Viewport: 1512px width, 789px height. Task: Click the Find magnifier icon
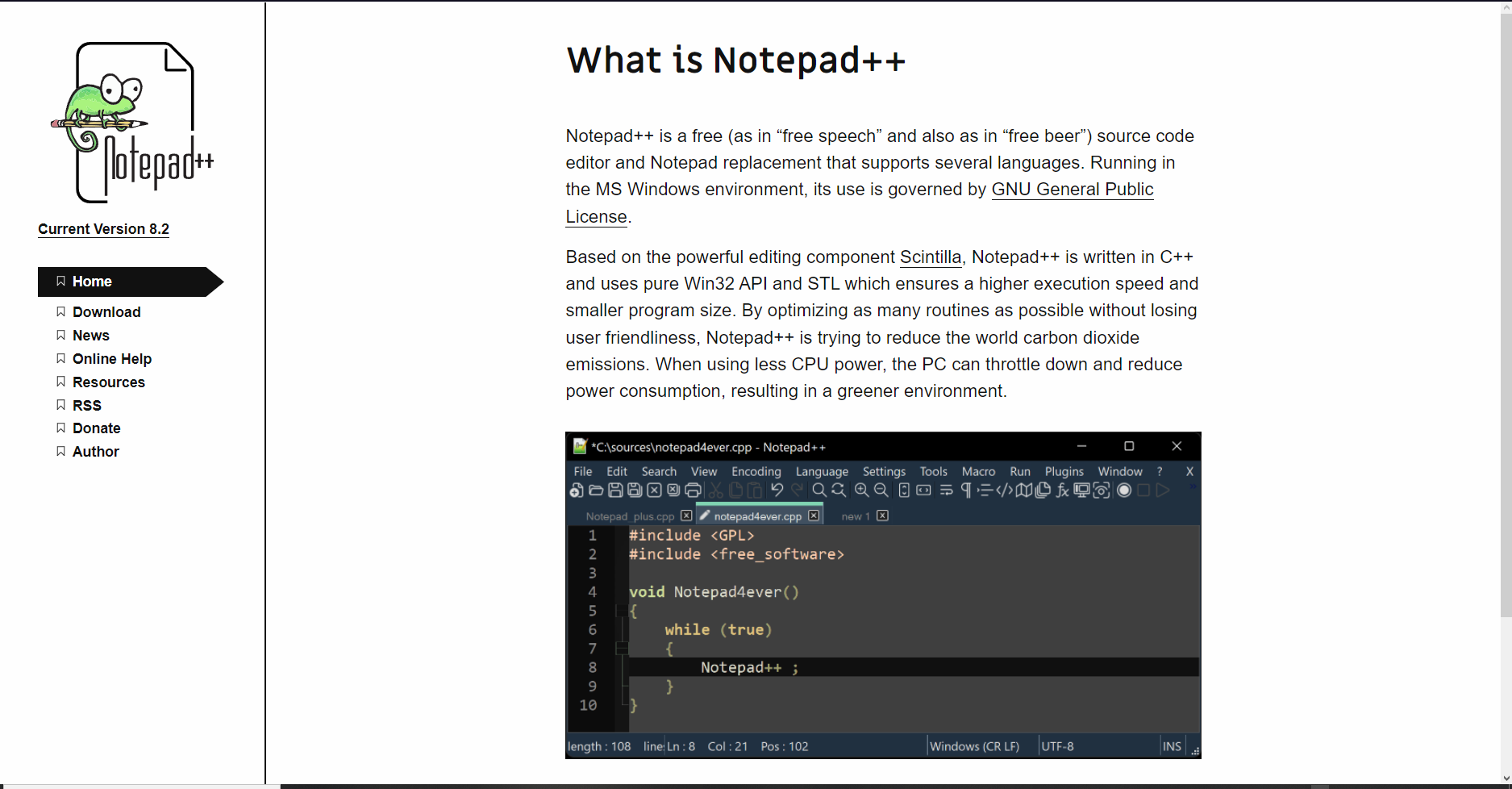tap(819, 491)
